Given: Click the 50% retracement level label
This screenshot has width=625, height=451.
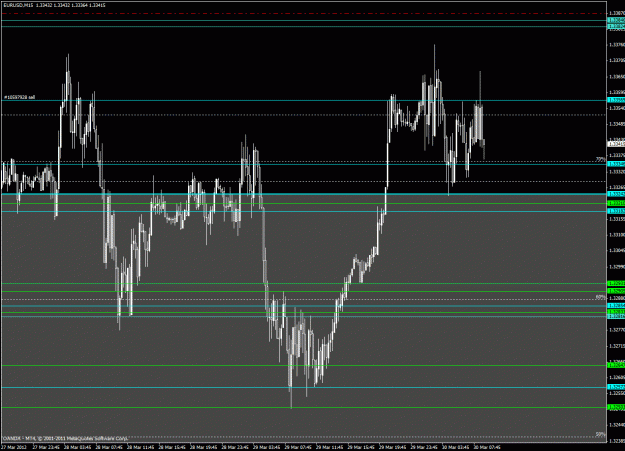Looking at the screenshot, I should coord(600,434).
